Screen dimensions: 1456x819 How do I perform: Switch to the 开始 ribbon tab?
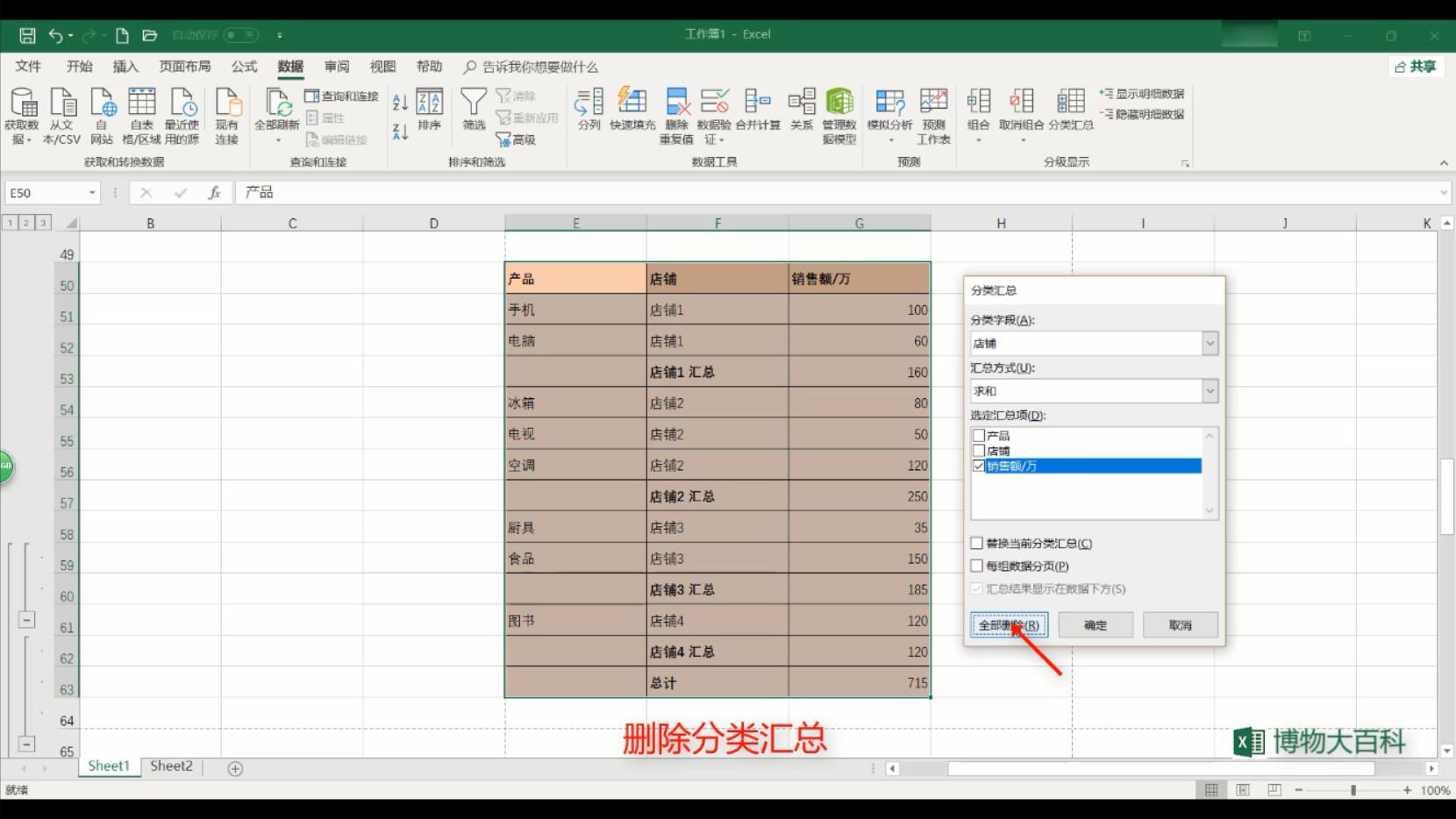(x=78, y=66)
